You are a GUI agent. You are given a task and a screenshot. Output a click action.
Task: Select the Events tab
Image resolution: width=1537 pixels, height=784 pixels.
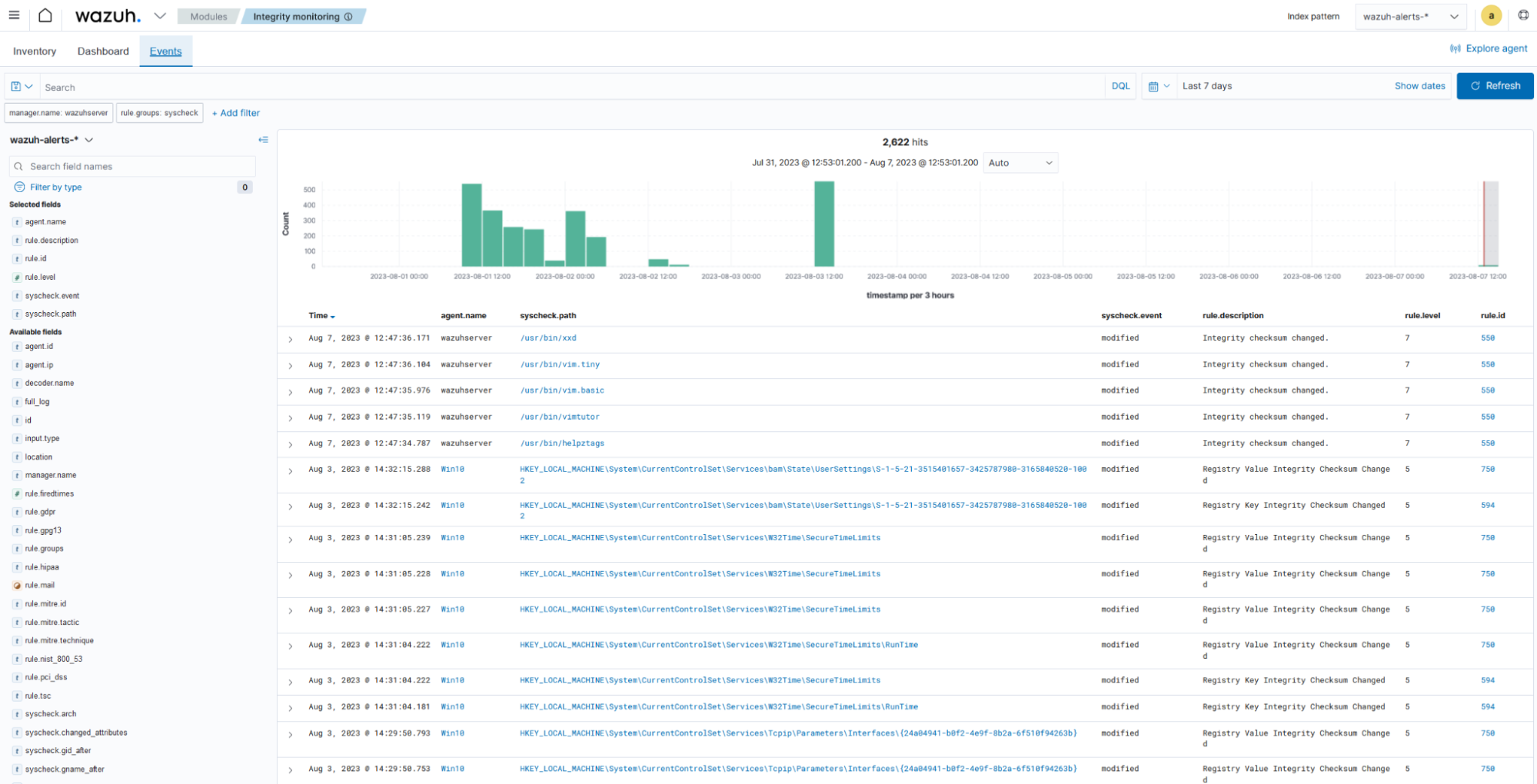165,51
